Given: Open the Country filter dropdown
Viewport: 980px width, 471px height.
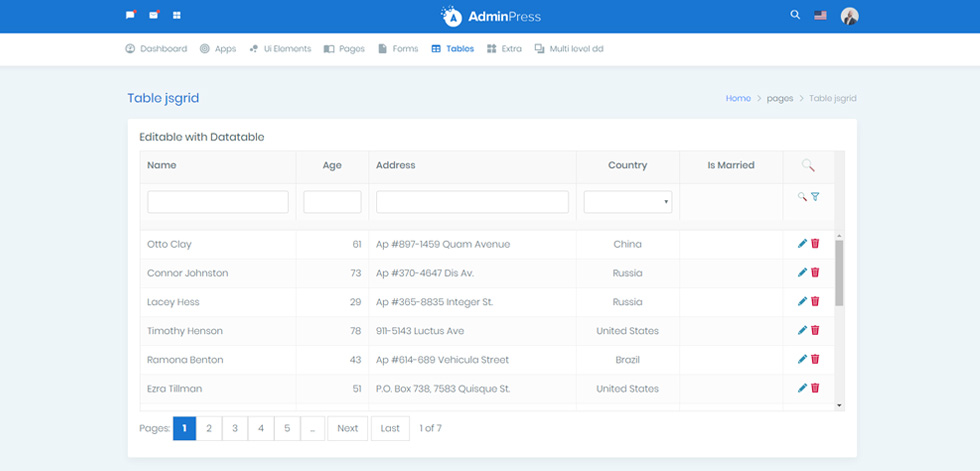Looking at the screenshot, I should click(x=628, y=202).
